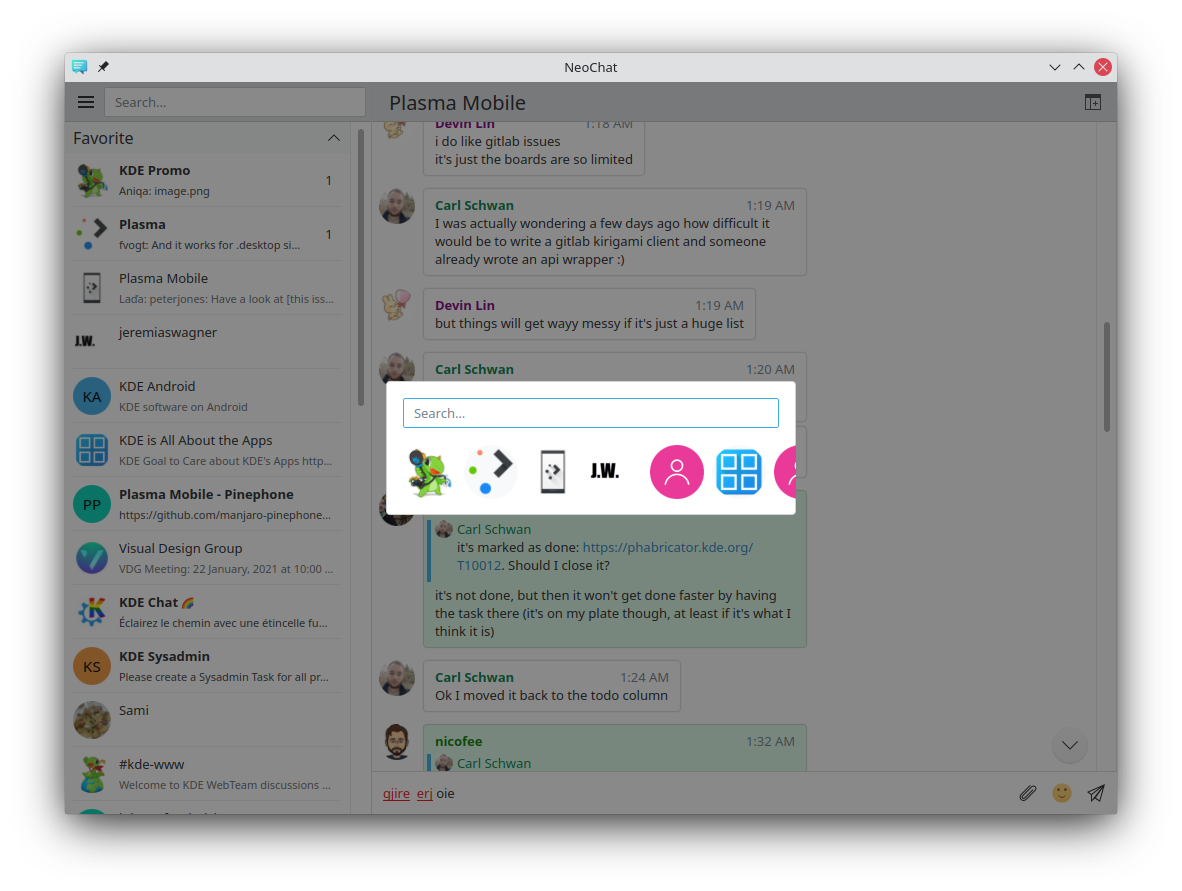Send message with paper plane icon
The height and width of the screenshot is (891, 1182).
[1096, 793]
